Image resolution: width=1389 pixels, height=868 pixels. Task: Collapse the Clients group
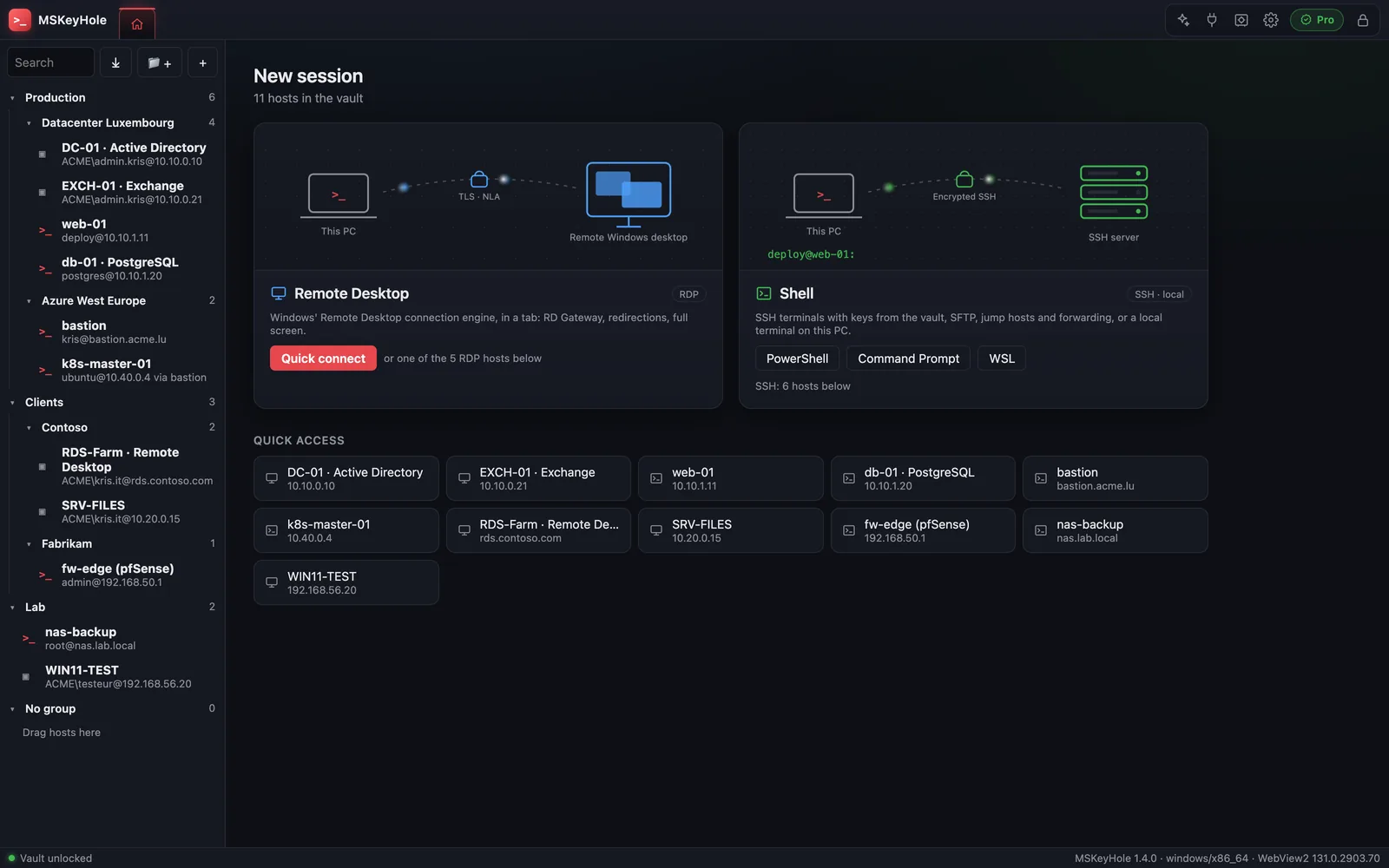12,403
